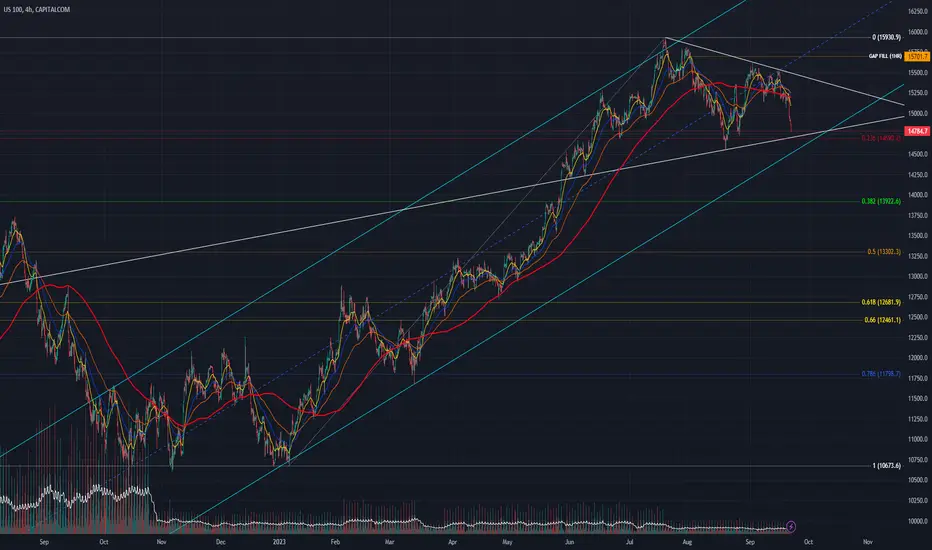
Task: Click the 10000.0 price axis value
Action: point(918,521)
